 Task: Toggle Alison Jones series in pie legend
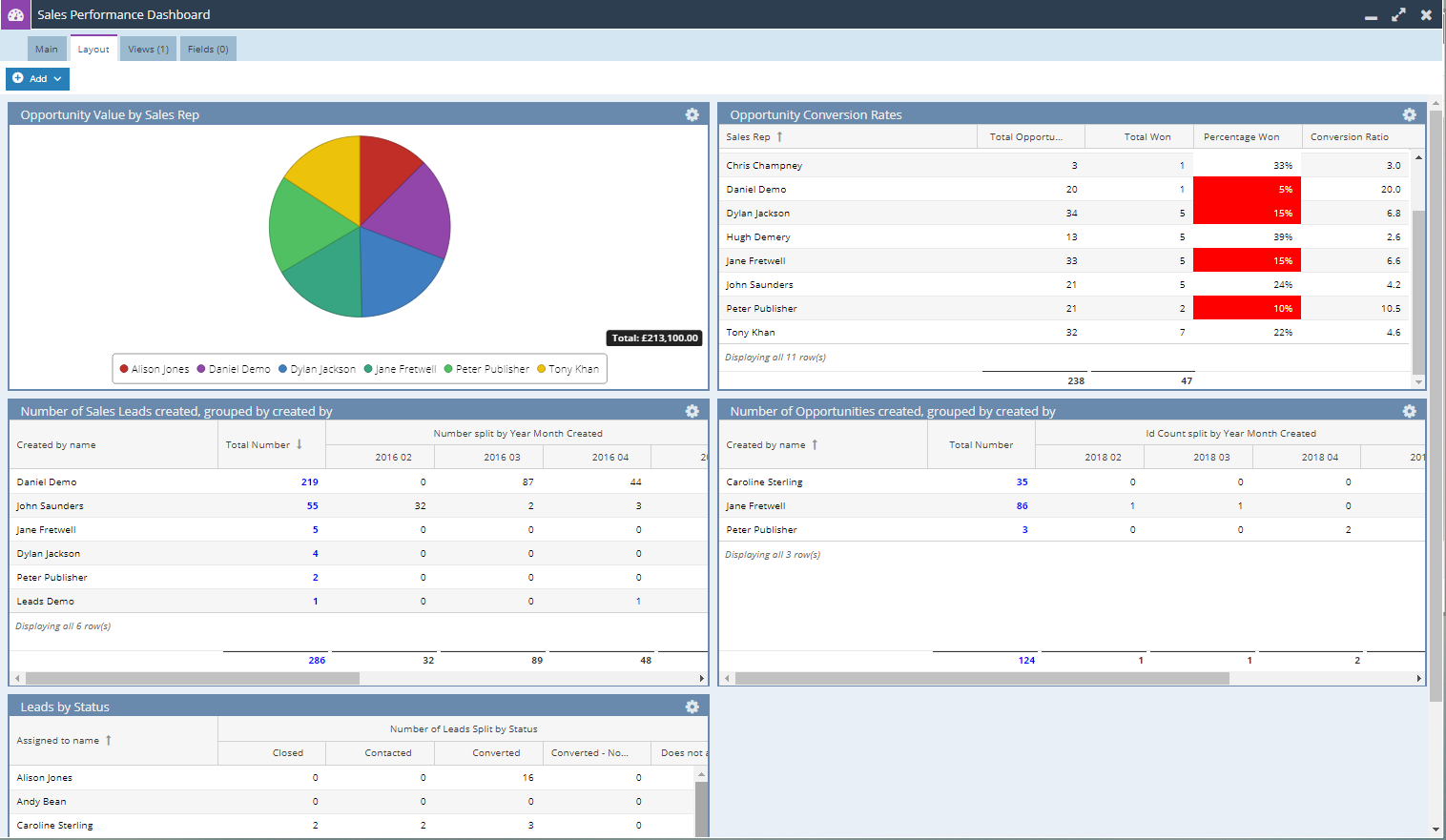155,369
